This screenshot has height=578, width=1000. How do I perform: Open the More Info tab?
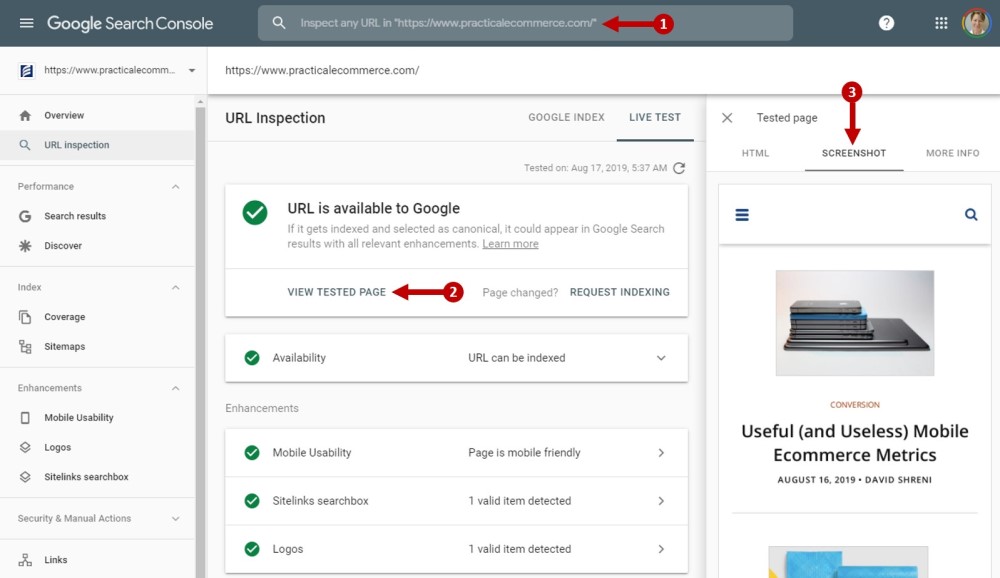coord(953,153)
